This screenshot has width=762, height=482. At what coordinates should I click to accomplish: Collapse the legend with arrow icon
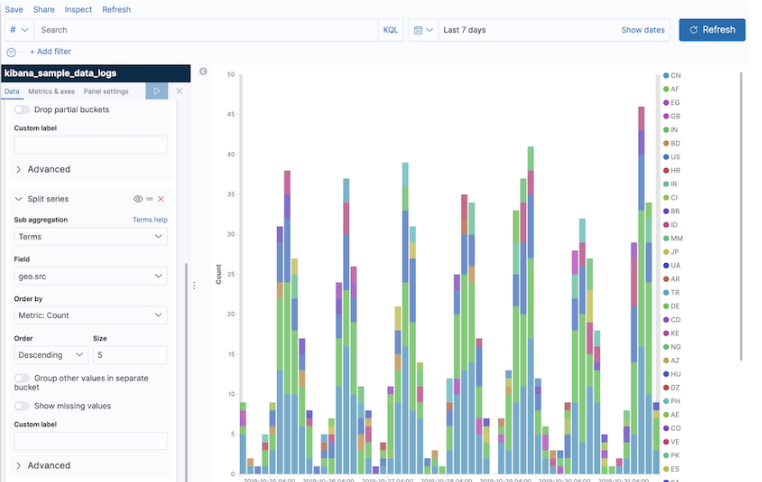[203, 71]
